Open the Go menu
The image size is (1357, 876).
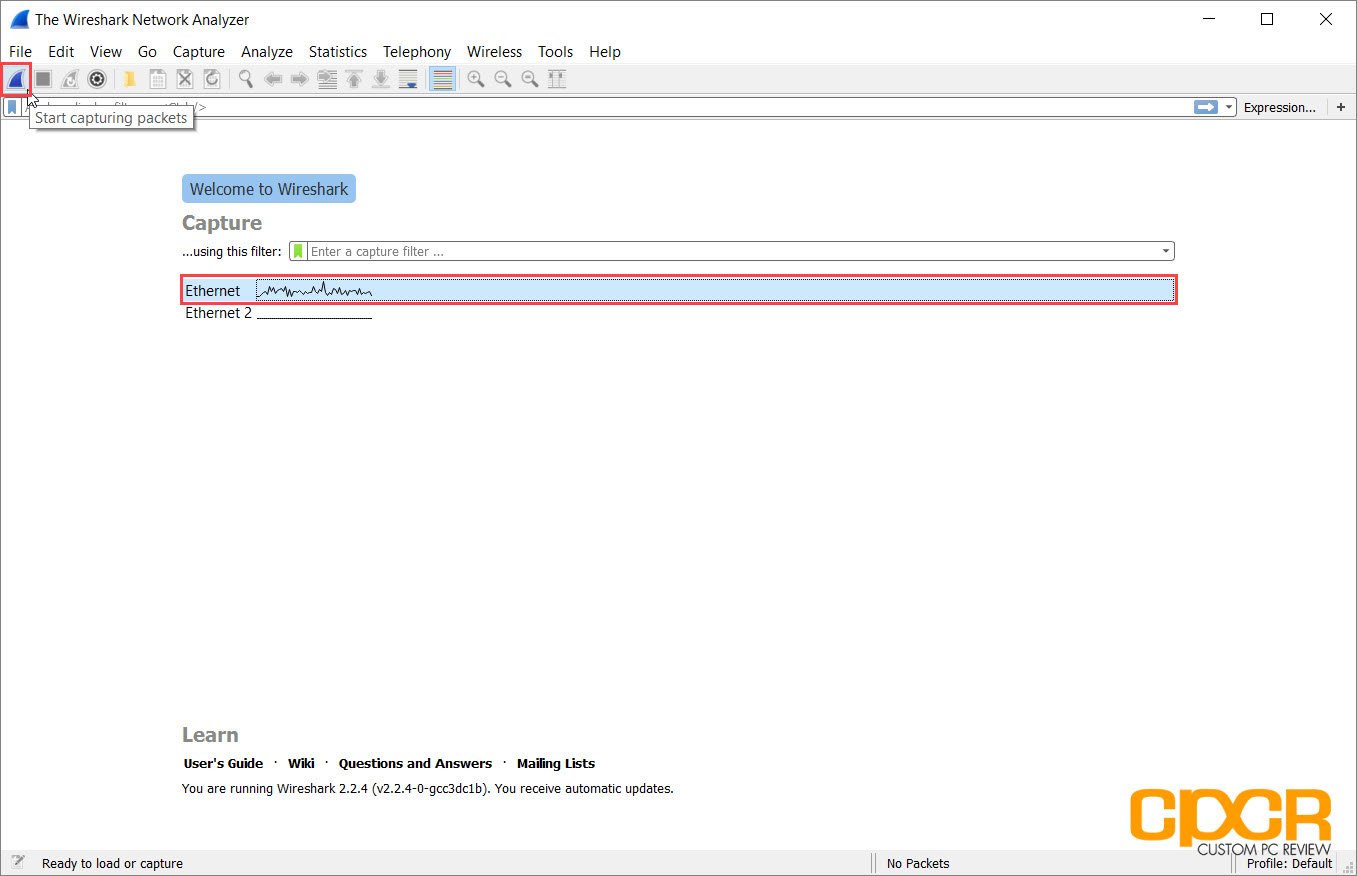pos(148,52)
